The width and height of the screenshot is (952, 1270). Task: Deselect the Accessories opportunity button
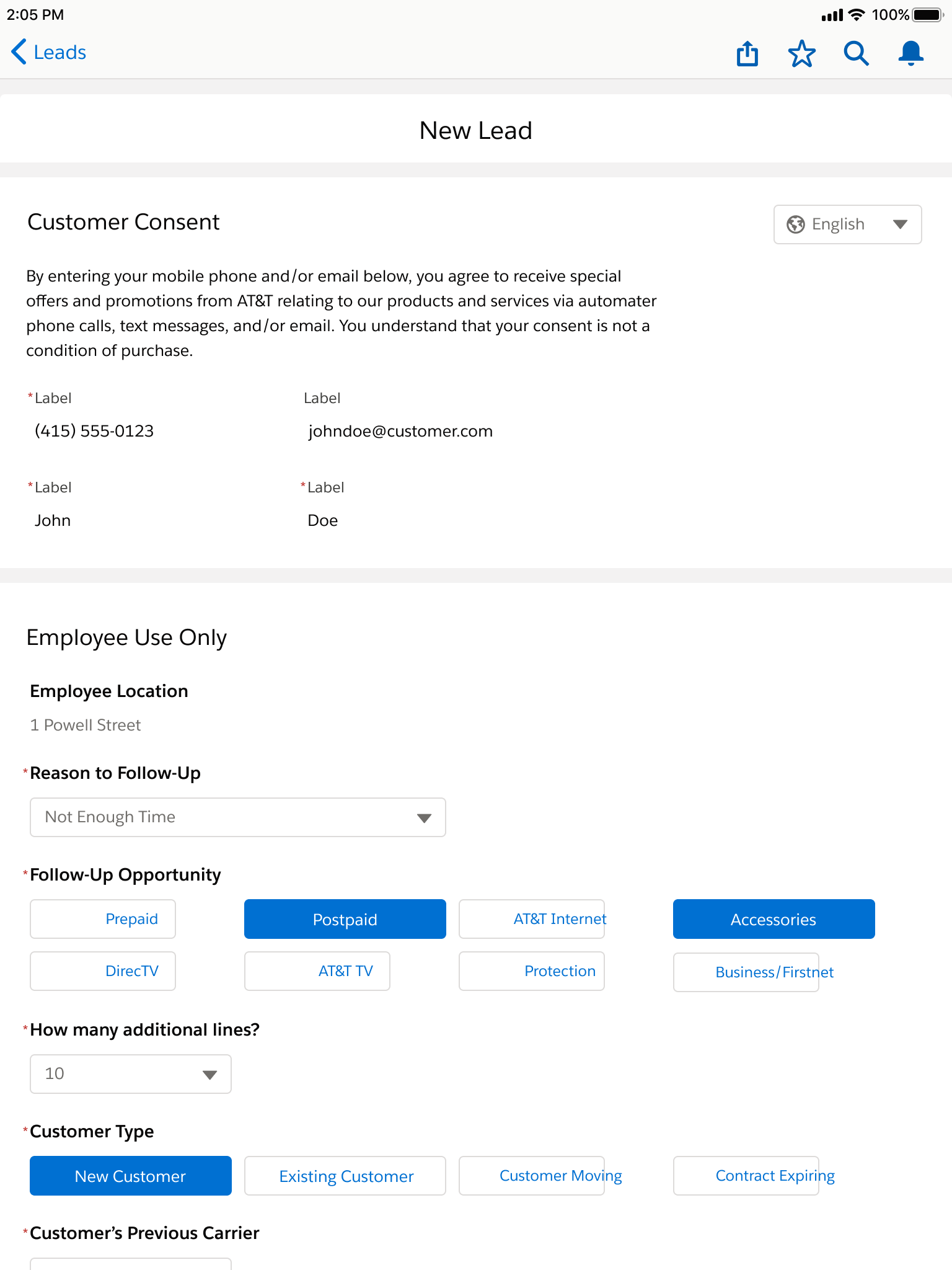coord(774,919)
